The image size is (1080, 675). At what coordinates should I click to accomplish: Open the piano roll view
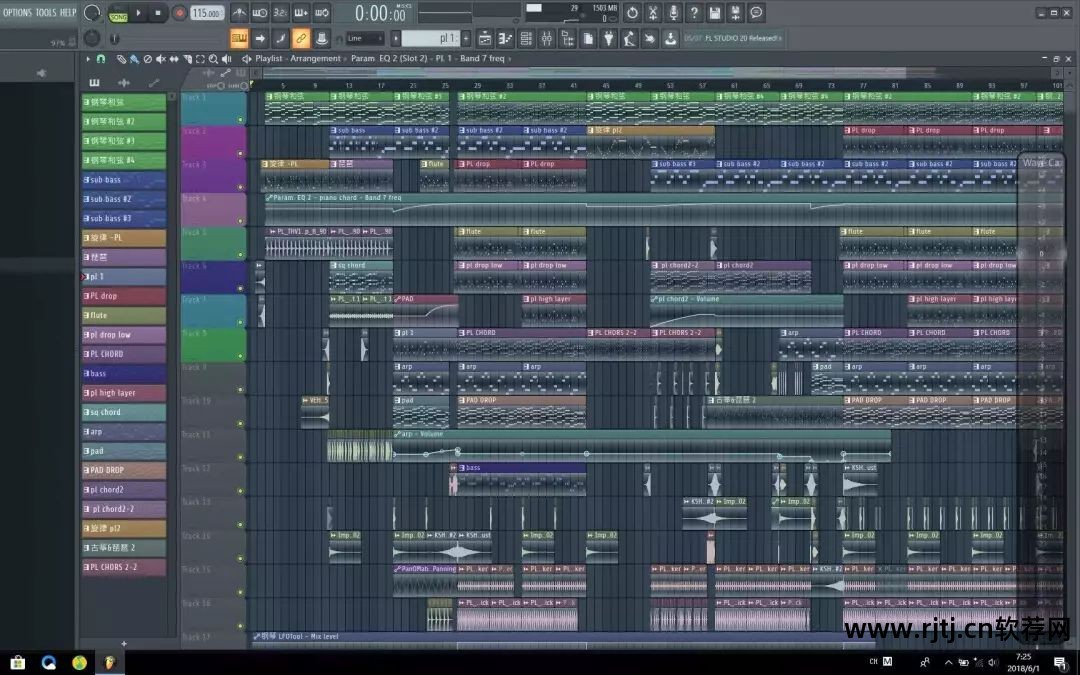[x=506, y=39]
